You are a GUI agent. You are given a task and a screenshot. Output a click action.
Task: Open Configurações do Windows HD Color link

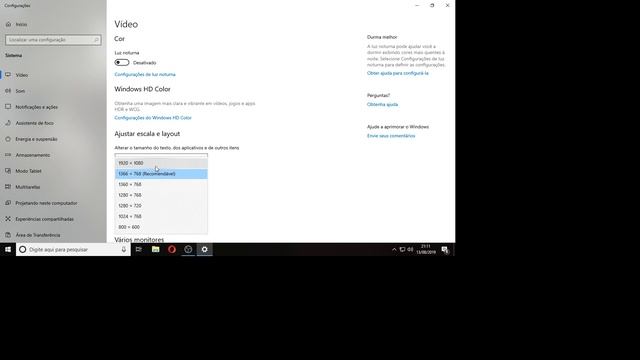(153, 118)
